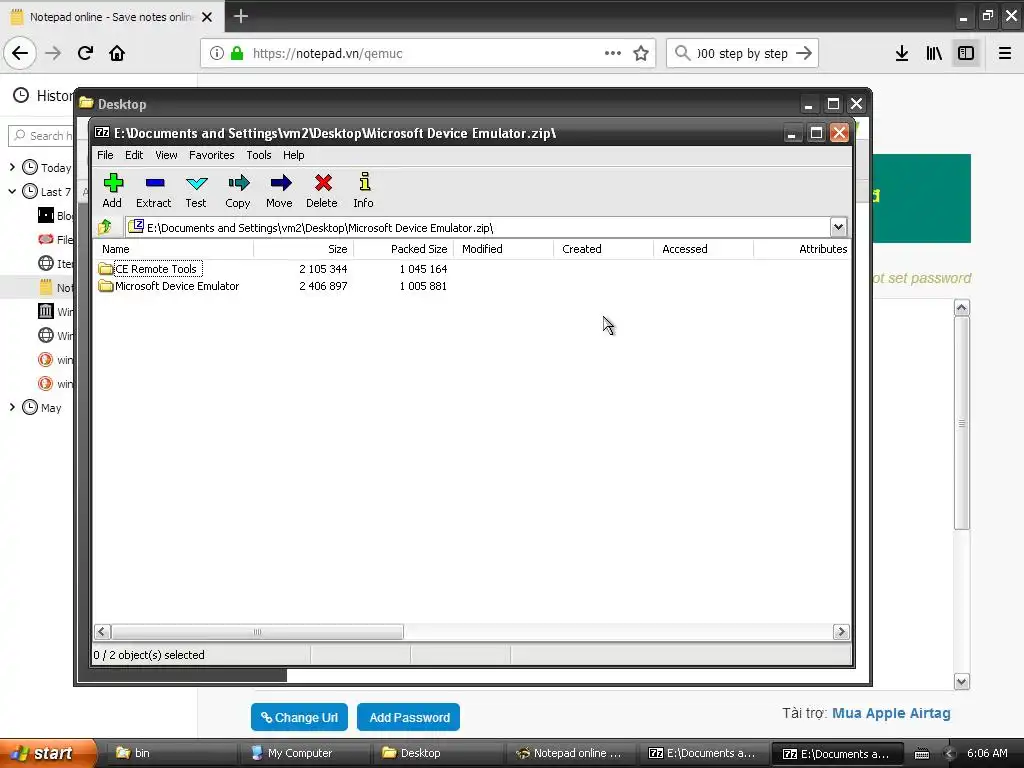1024x768 pixels.
Task: Select size value 2 105 344
Action: point(323,268)
